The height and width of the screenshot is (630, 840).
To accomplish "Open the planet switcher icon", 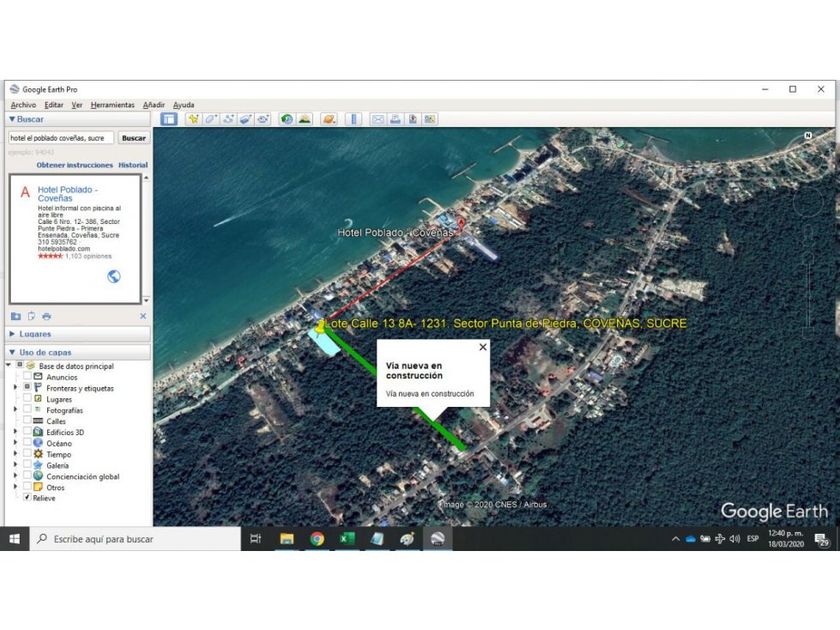I will (328, 119).
